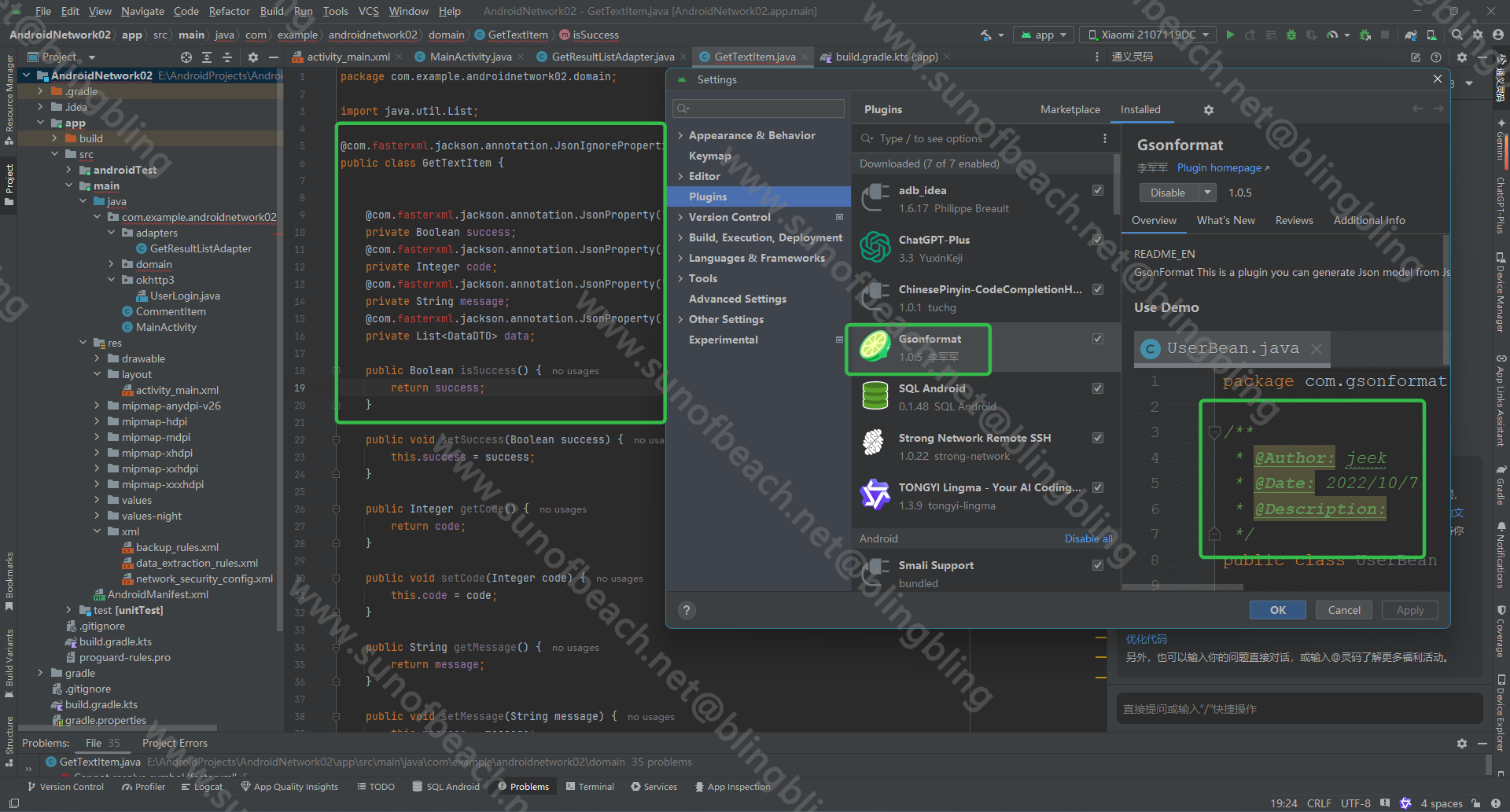The height and width of the screenshot is (812, 1510).
Task: Open Logcat tool window
Action: tap(202, 786)
